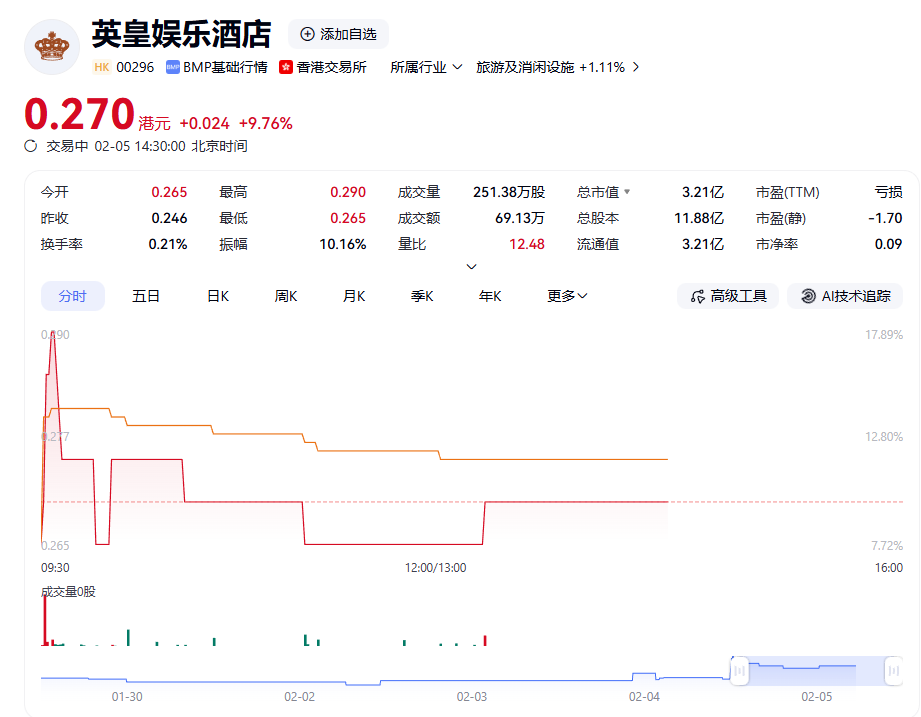Expand the 所属行业 dropdown
The width and height of the screenshot is (921, 717).
click(x=426, y=66)
